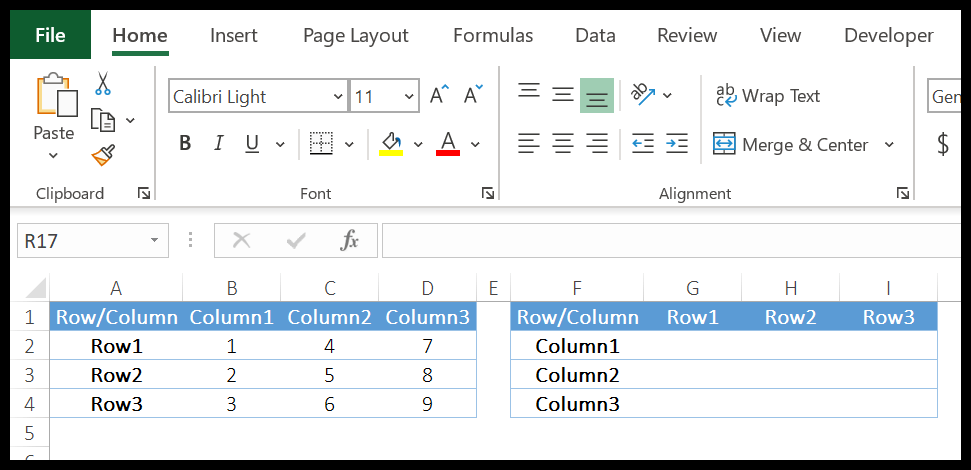Click the Insert Function fx icon
This screenshot has width=971, height=470.
[350, 240]
